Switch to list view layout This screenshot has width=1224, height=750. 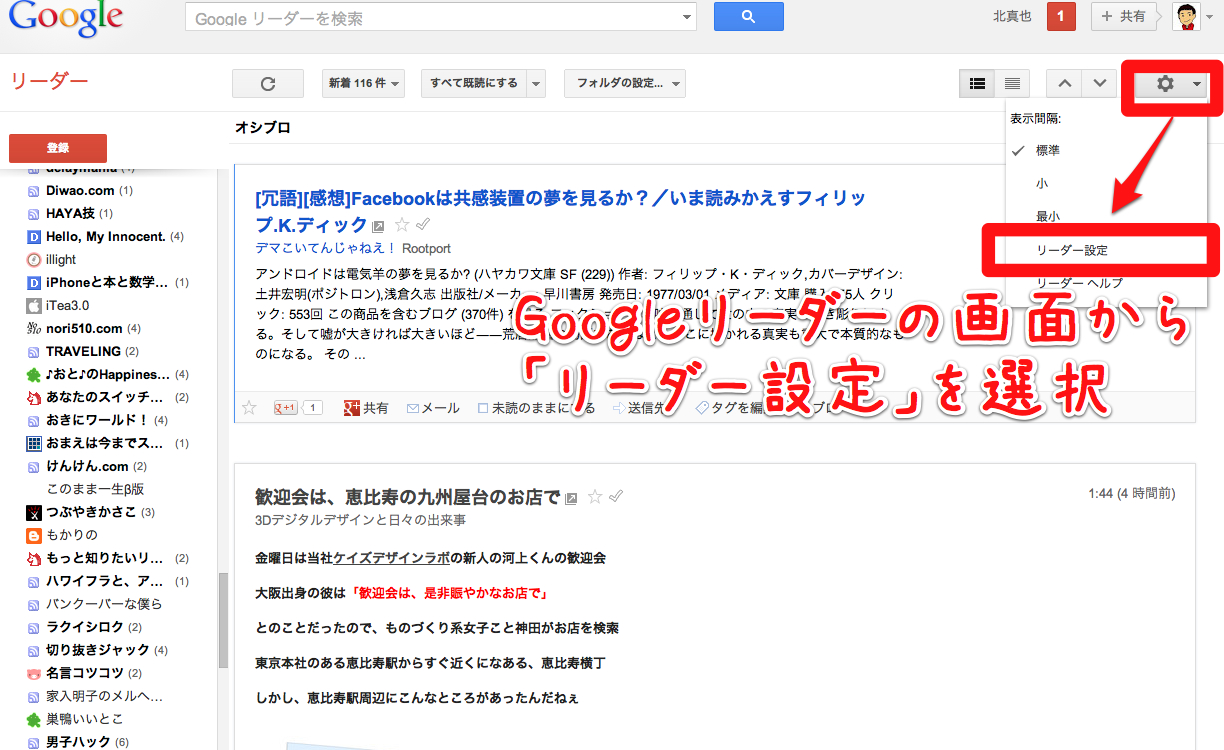tap(1012, 84)
